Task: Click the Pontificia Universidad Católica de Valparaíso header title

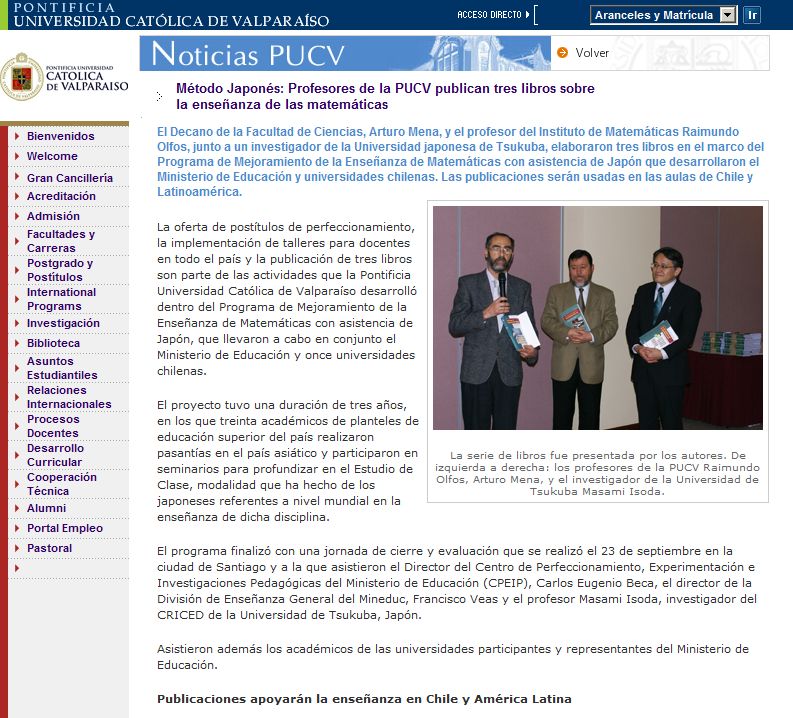Action: pos(171,15)
